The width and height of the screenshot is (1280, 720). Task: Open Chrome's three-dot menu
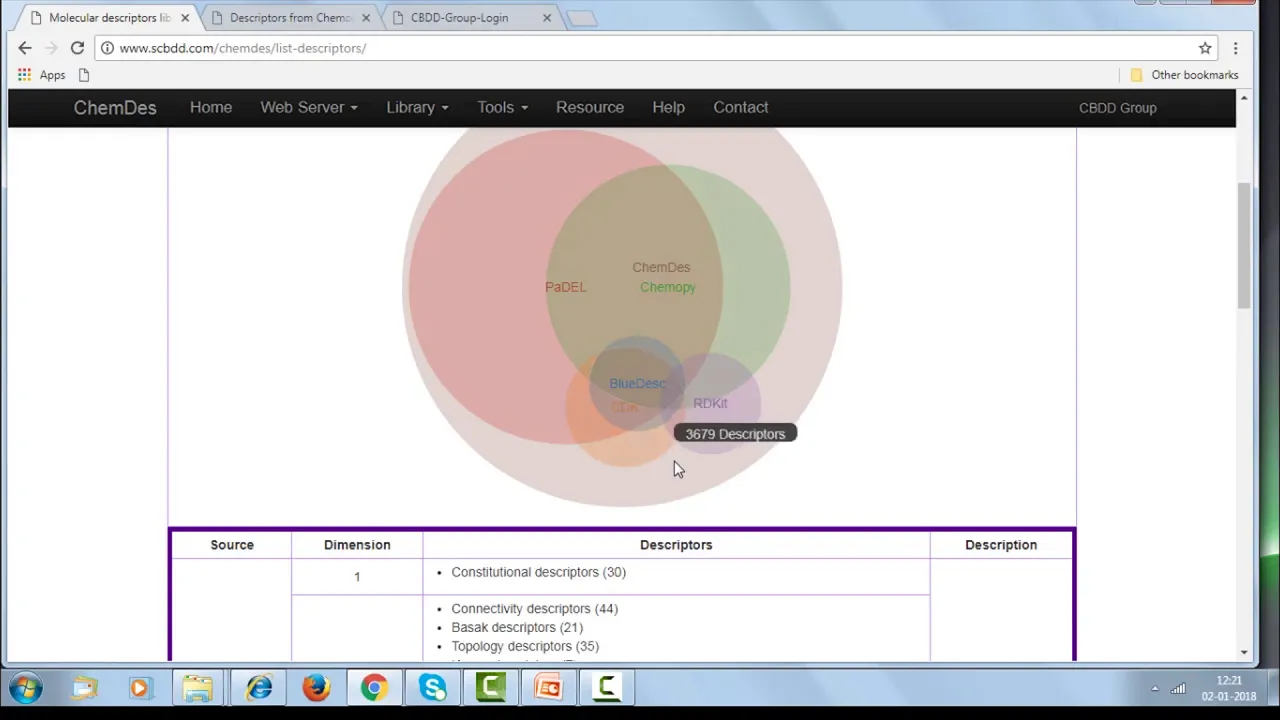[x=1235, y=48]
